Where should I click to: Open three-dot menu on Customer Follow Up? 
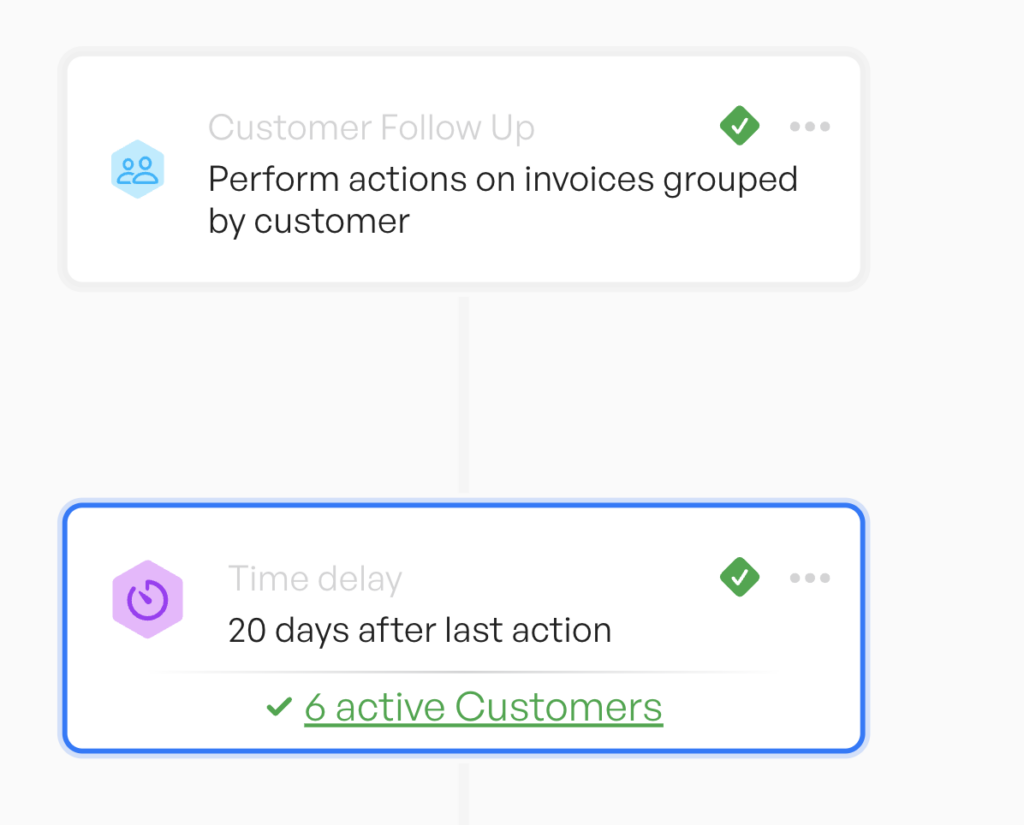click(810, 126)
